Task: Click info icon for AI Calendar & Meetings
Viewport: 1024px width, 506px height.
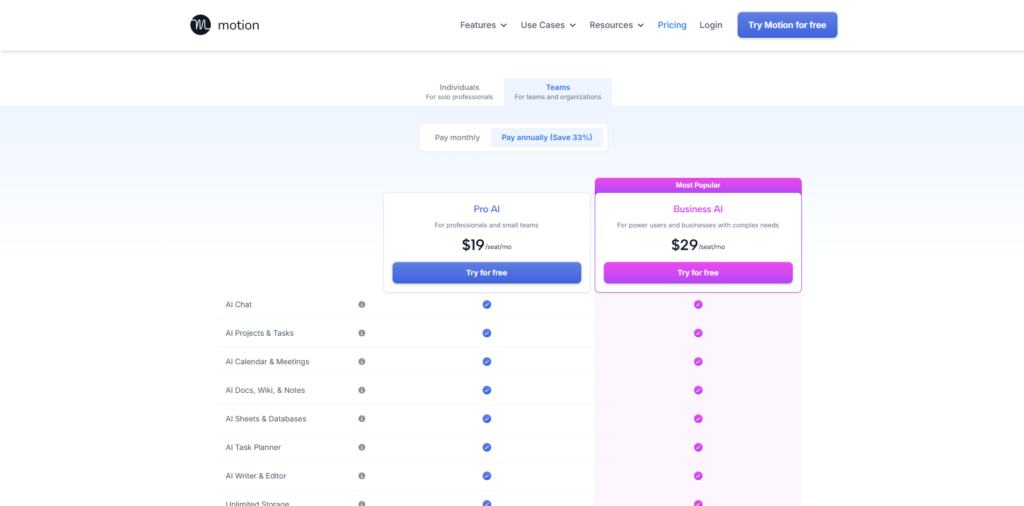Action: point(362,362)
